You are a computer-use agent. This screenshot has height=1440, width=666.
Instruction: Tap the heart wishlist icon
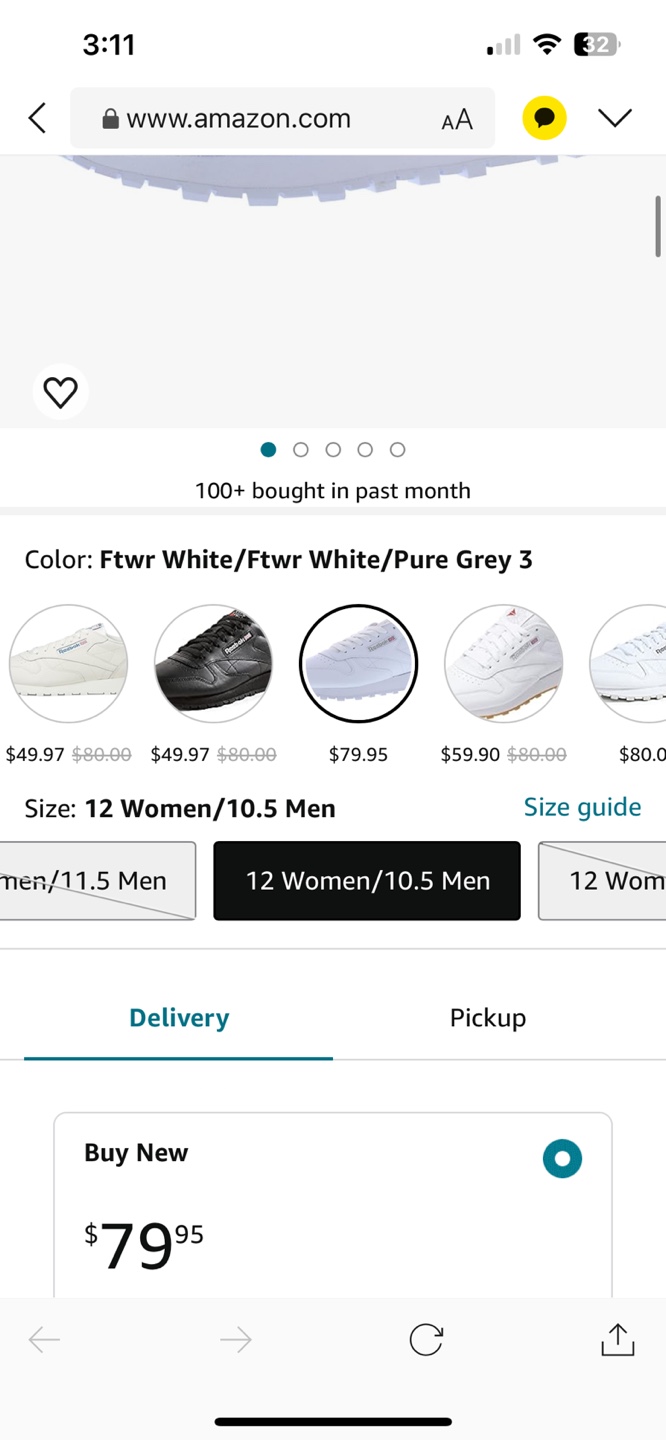point(60,393)
